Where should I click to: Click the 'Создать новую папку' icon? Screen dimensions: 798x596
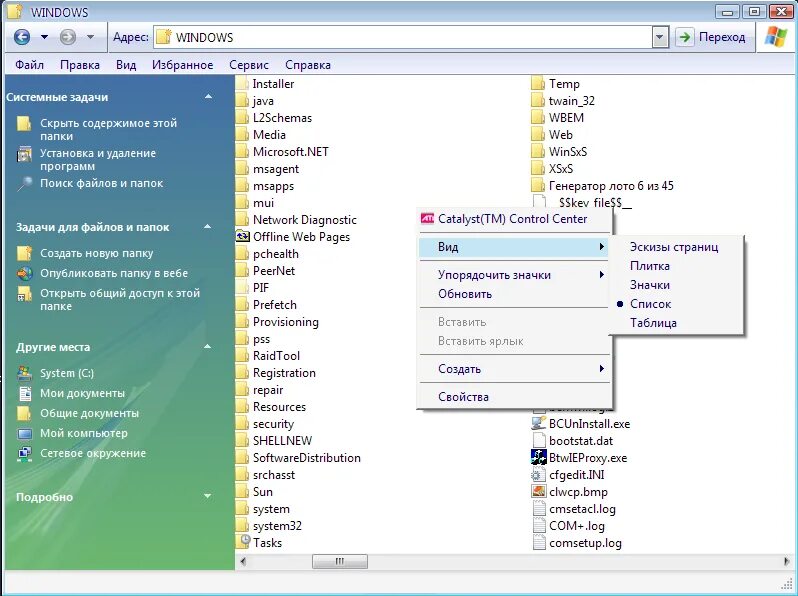[x=24, y=253]
